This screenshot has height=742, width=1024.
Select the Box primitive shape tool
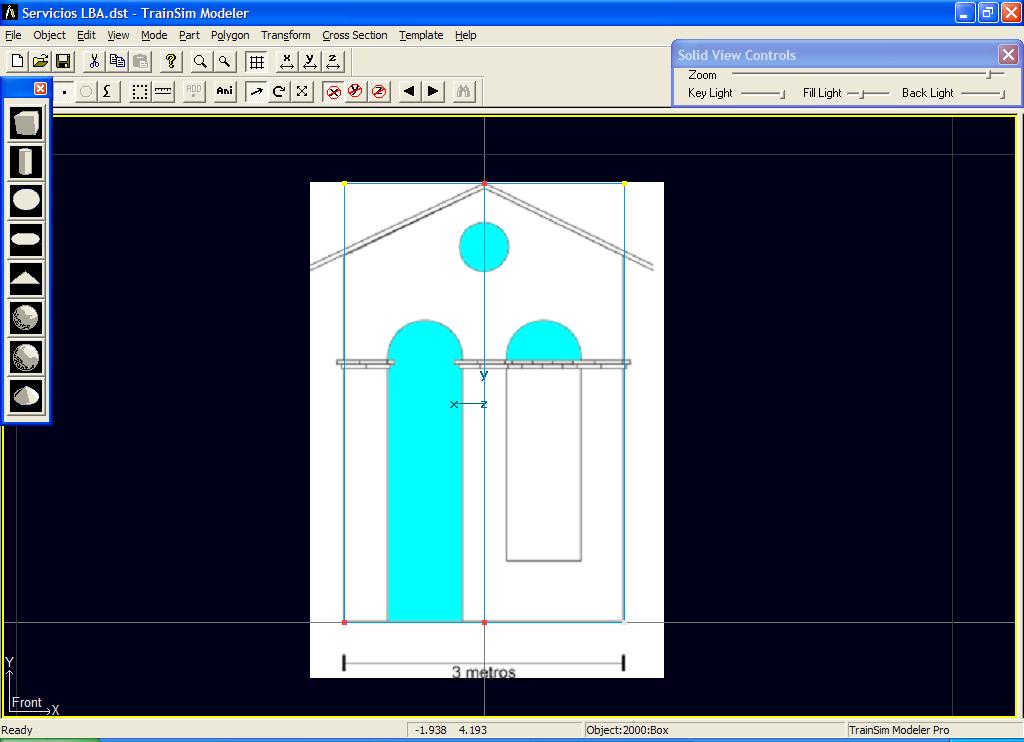(26, 123)
